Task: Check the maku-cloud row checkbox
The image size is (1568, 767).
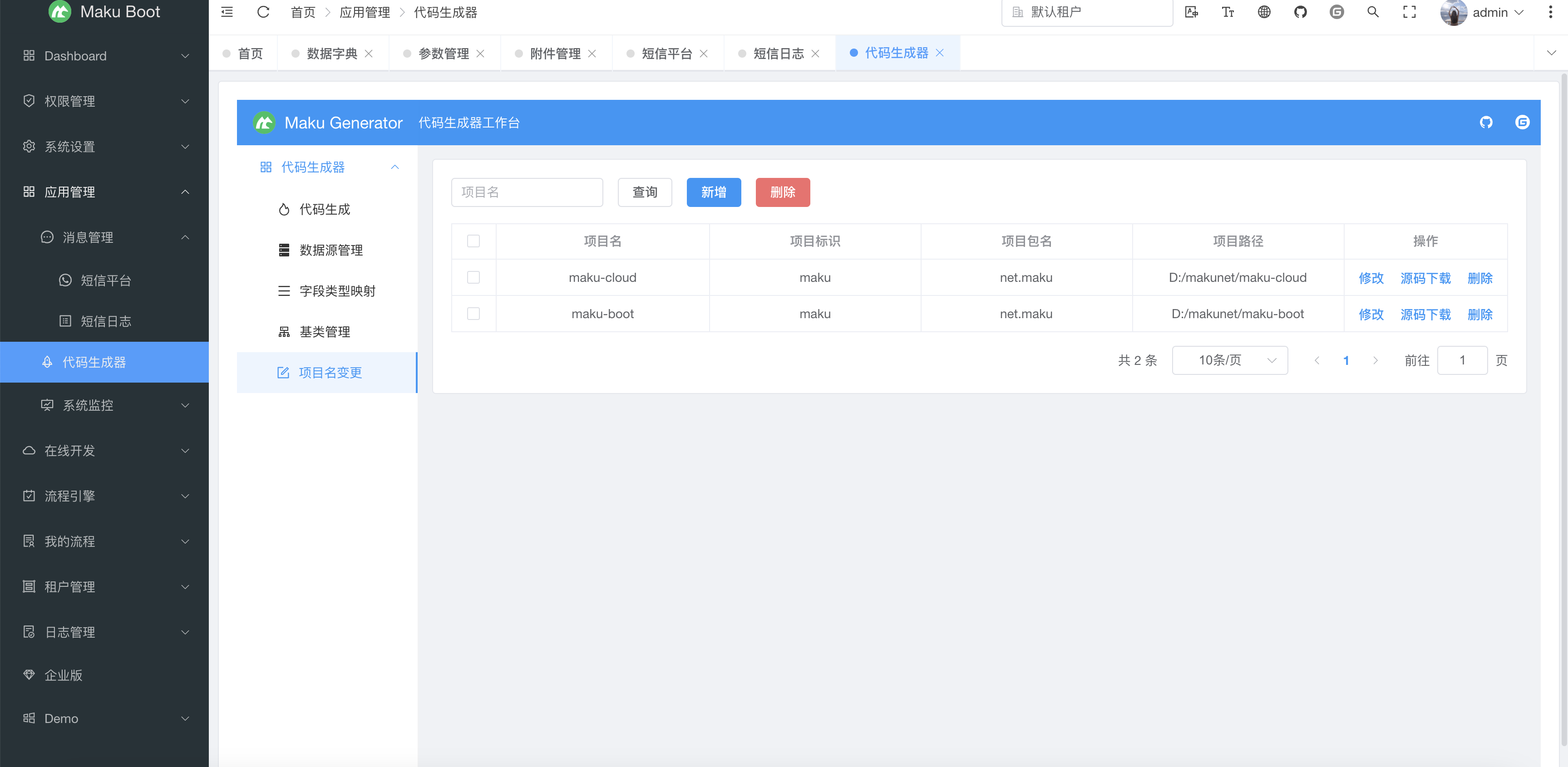Action: (473, 278)
